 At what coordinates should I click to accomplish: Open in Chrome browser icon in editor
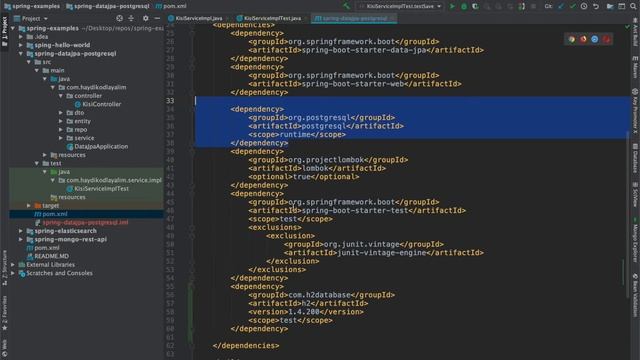click(571, 39)
